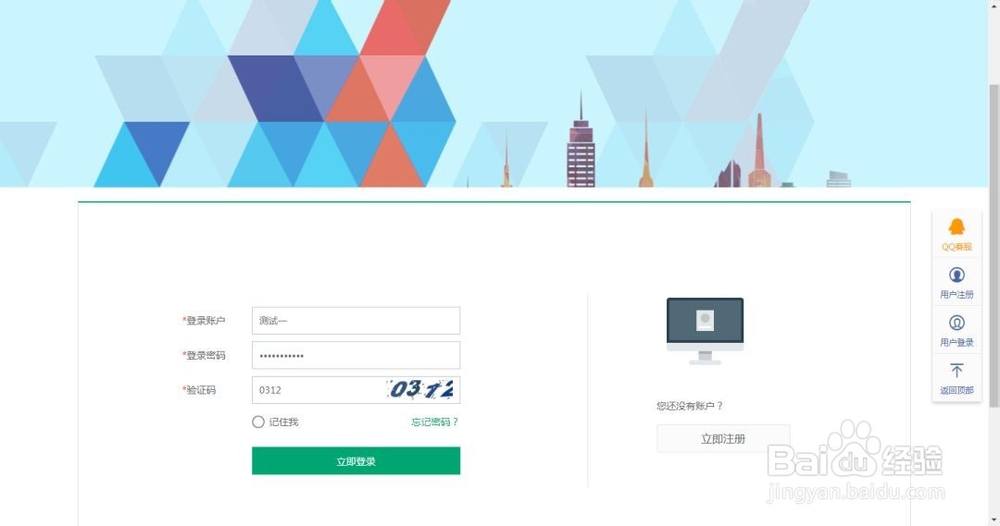Click the computer monitor illustration
Screen dimensions: 1000x526
(705, 331)
